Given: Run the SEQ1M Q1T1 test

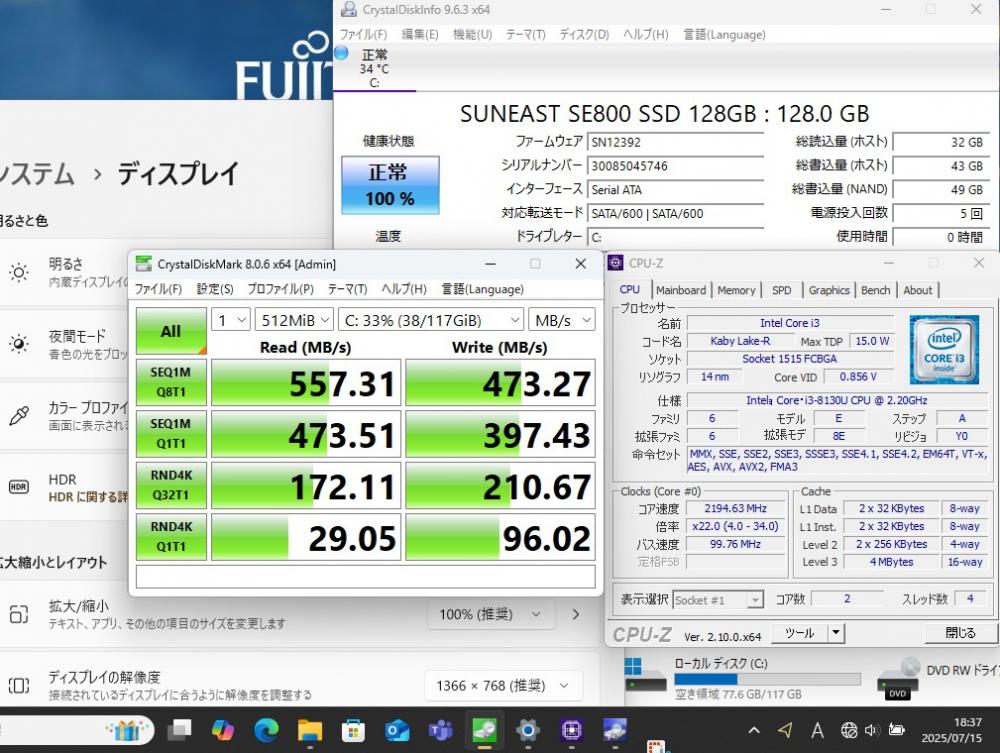Looking at the screenshot, I should [171, 434].
